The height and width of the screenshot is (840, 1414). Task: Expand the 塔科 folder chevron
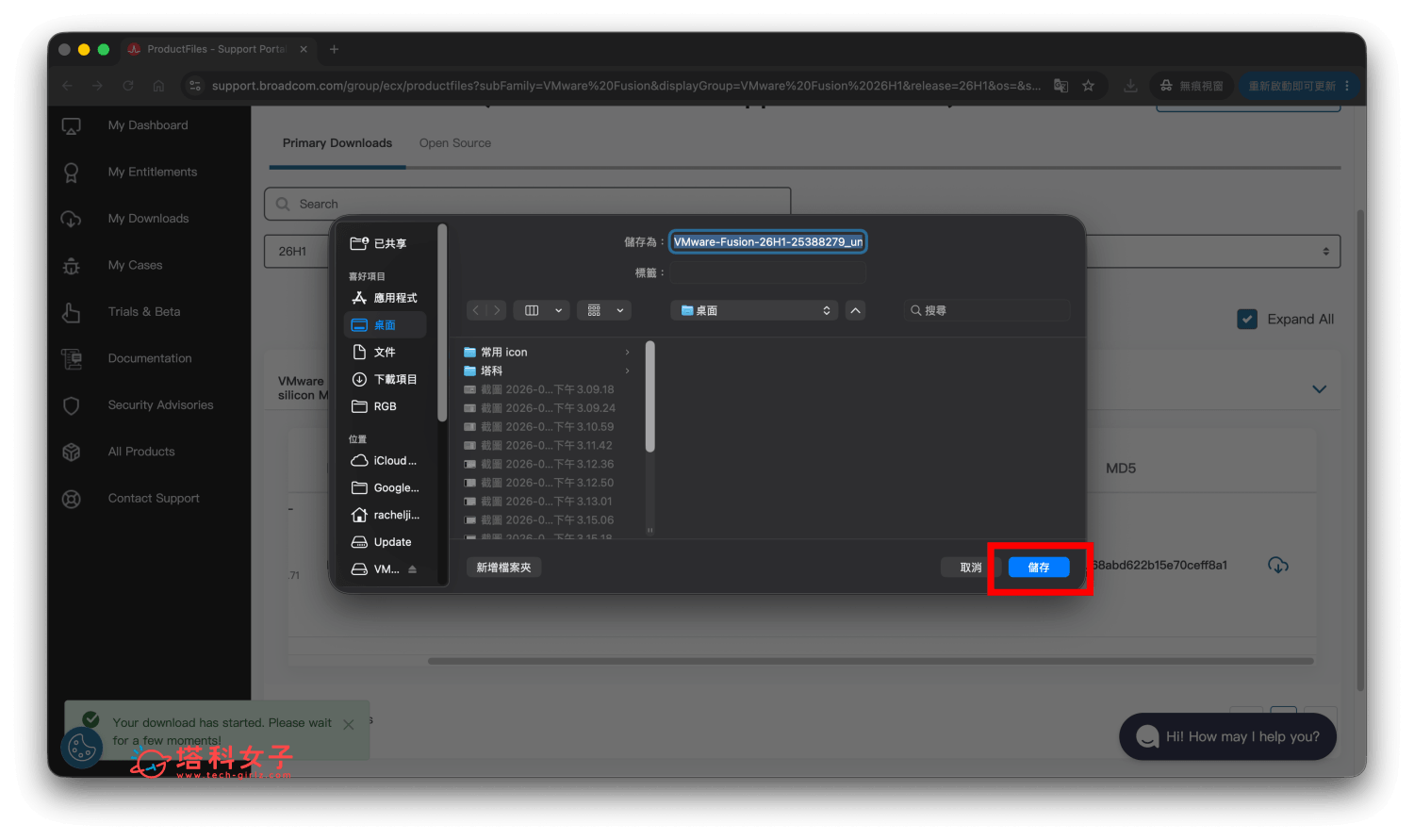pos(627,371)
